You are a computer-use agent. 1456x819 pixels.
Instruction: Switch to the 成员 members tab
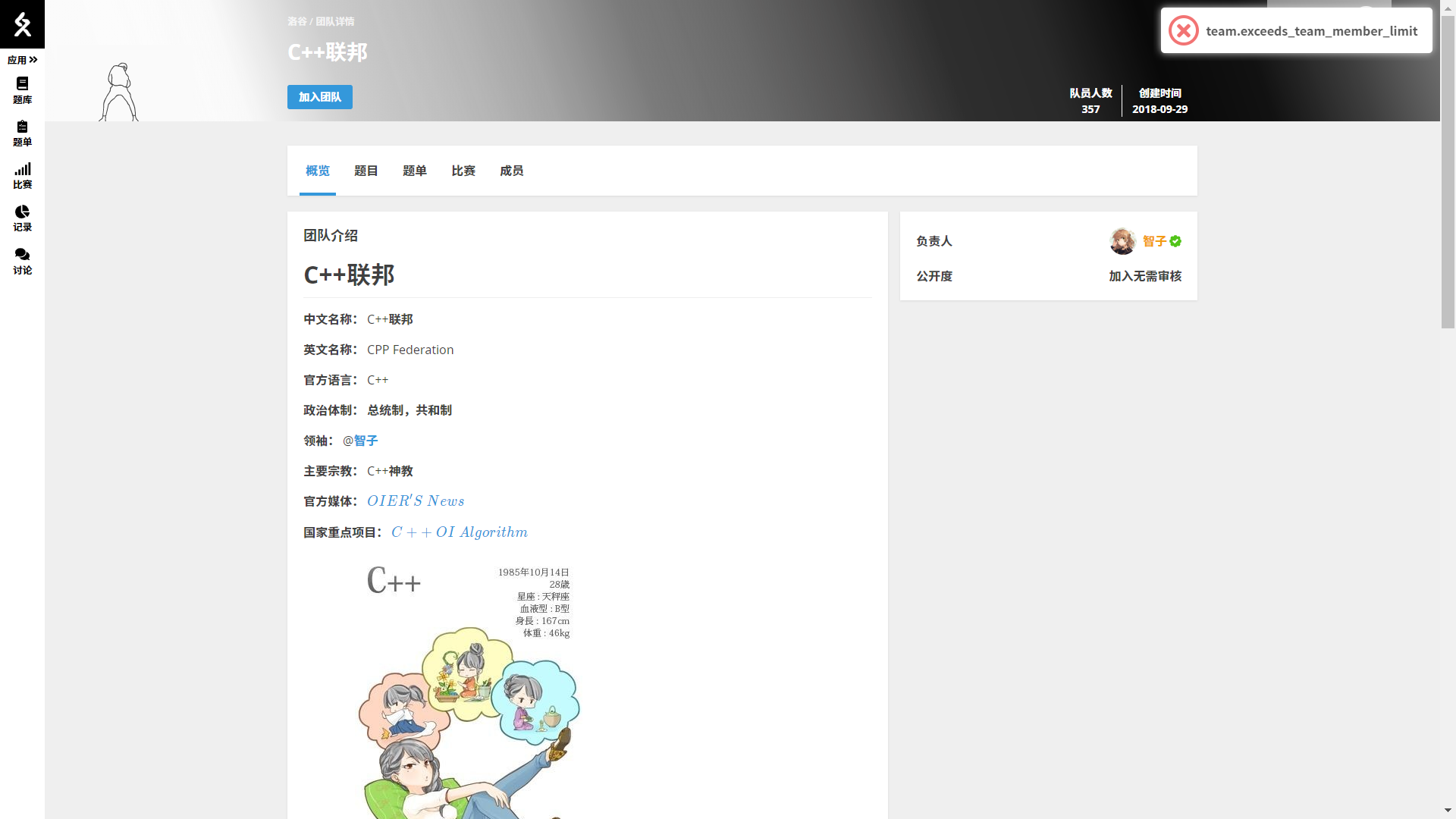512,171
